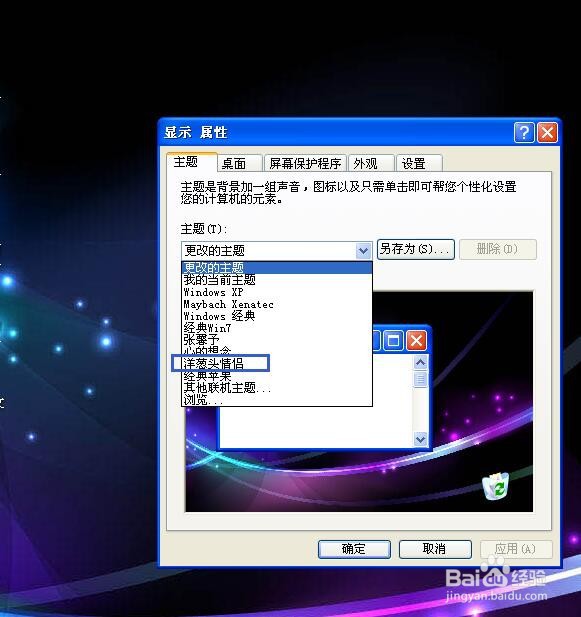Pick 经典Win7 in theme list
This screenshot has height=617, width=581.
277,328
